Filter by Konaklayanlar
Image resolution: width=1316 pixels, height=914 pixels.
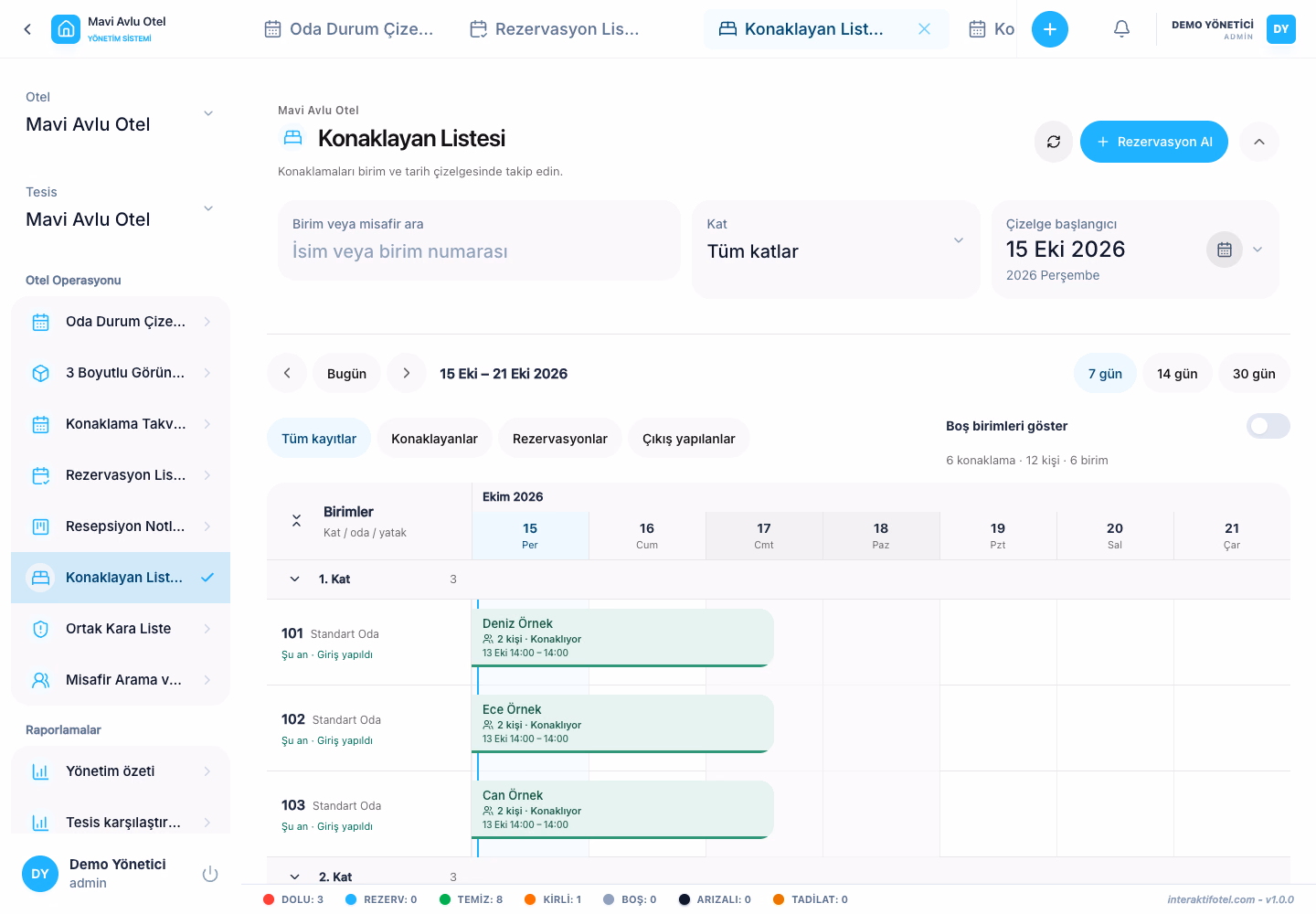tap(434, 439)
